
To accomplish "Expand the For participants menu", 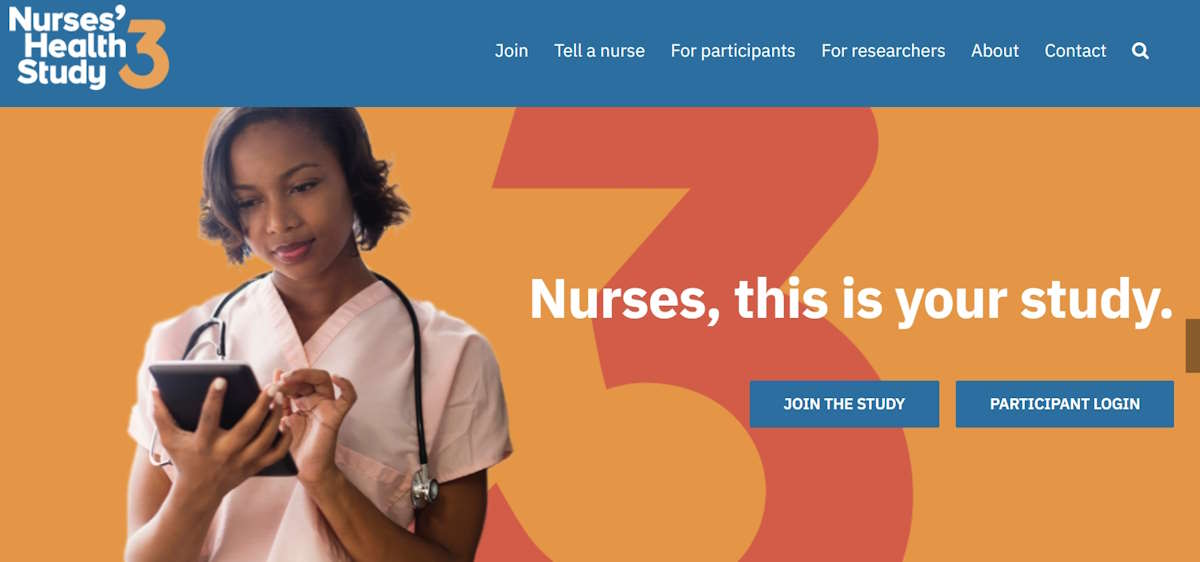I will pos(733,51).
